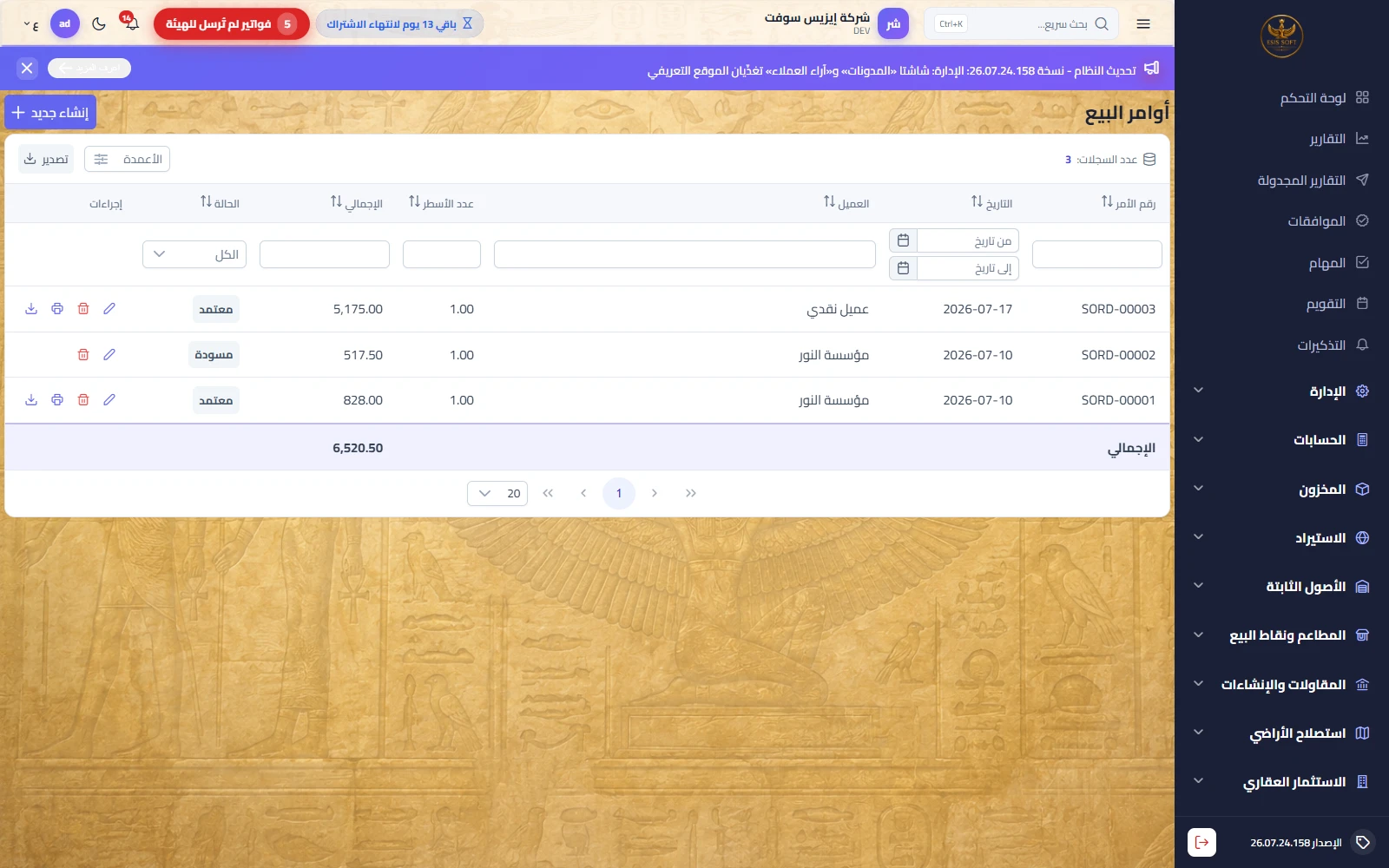This screenshot has width=1389, height=868.
Task: Open the status filter dropdown
Action: (194, 254)
